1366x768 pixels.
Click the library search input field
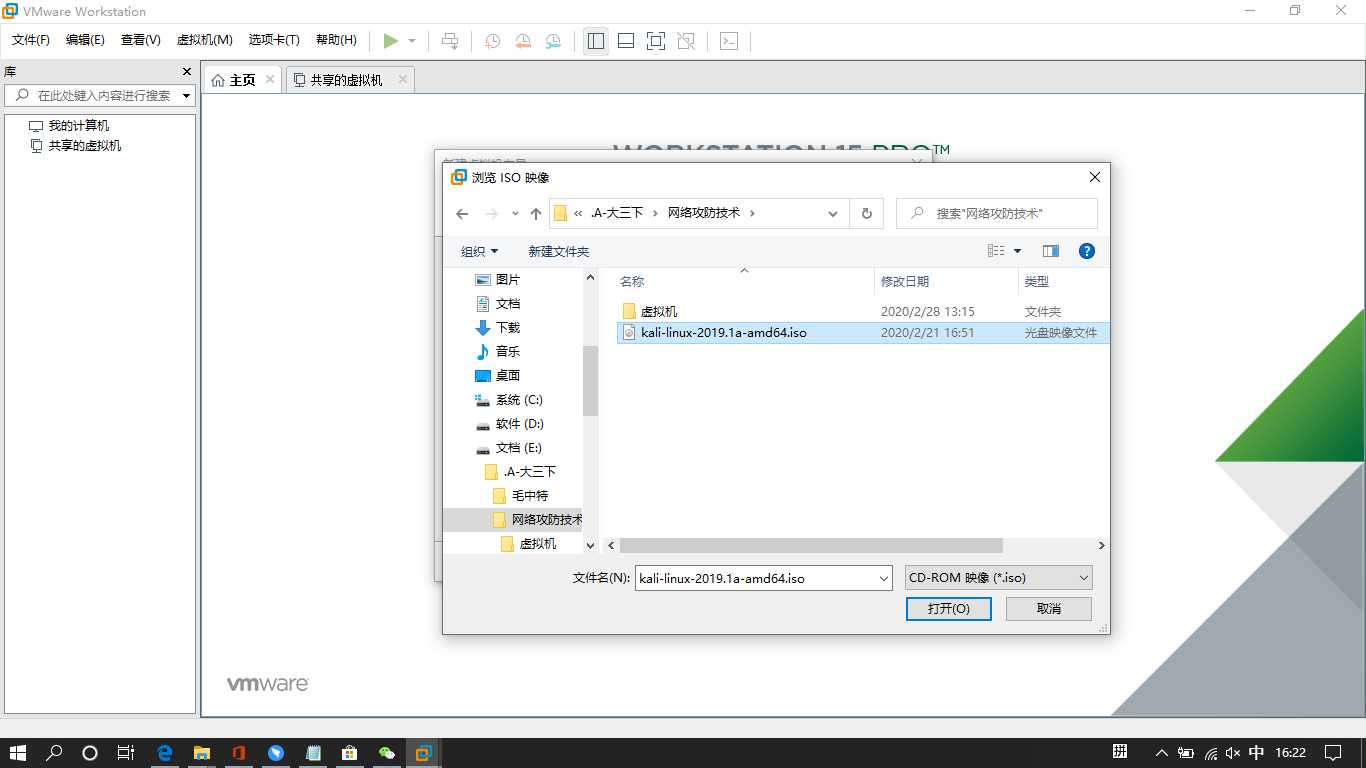coord(95,96)
